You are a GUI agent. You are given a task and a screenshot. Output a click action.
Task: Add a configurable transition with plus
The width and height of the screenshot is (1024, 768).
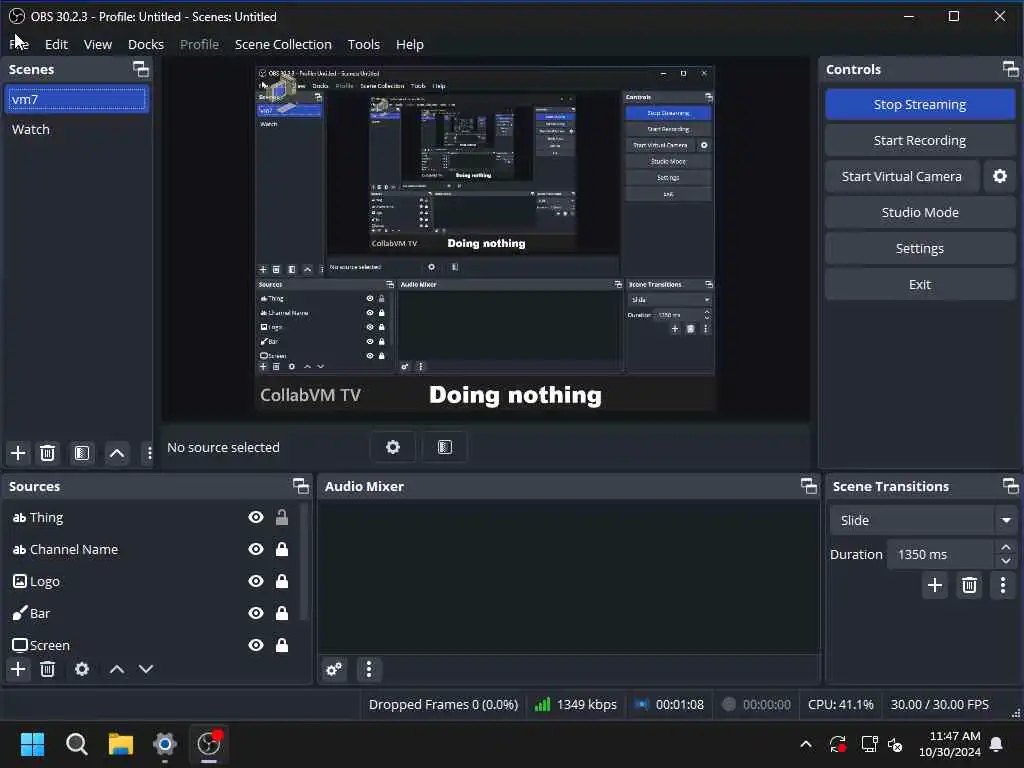(935, 585)
